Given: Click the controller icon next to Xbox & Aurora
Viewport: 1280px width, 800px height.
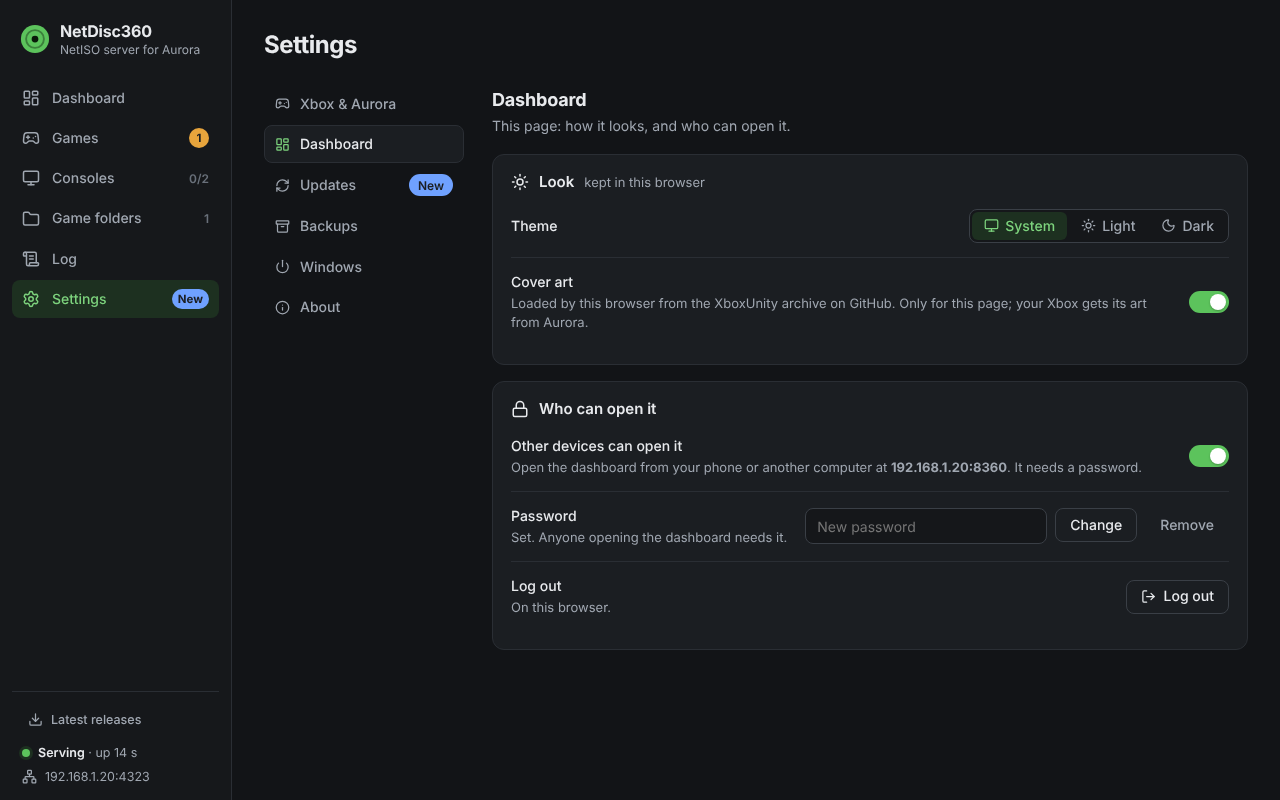Looking at the screenshot, I should pos(282,104).
